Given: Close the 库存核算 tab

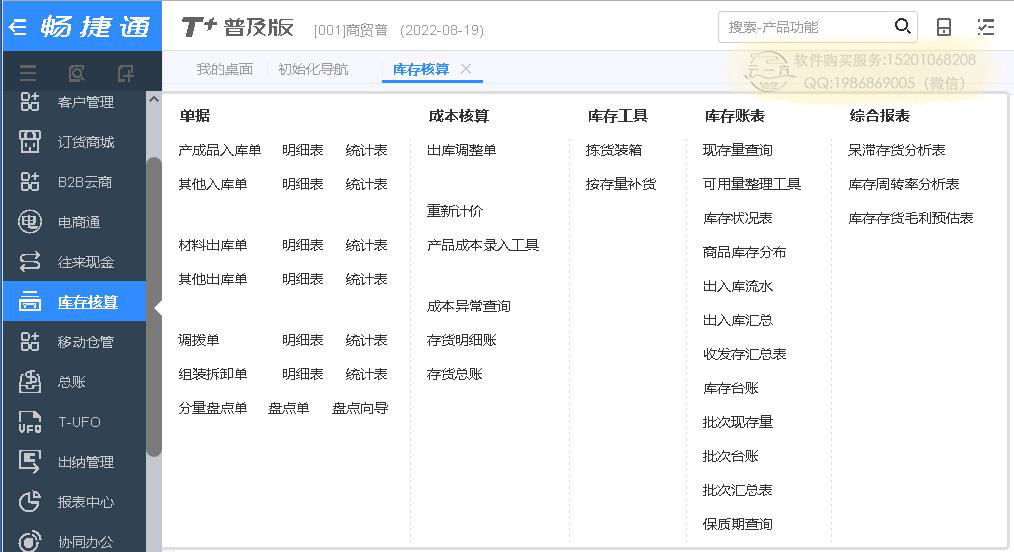Looking at the screenshot, I should point(466,69).
